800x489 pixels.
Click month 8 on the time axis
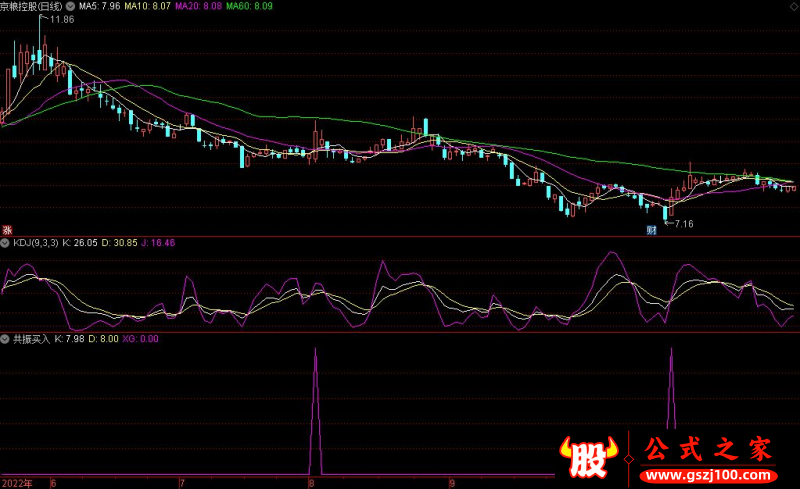[x=313, y=482]
